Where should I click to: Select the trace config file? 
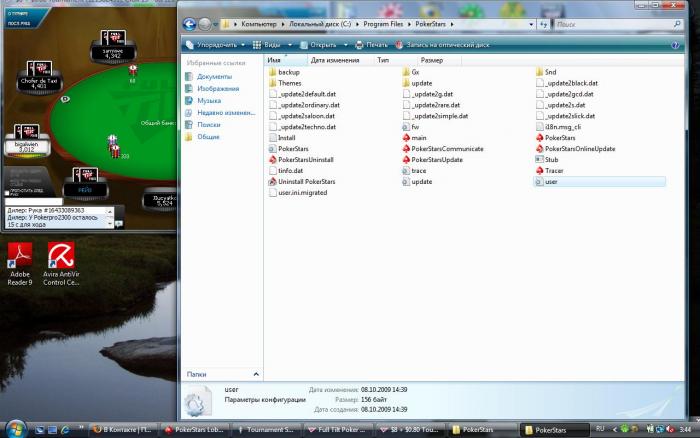point(414,171)
